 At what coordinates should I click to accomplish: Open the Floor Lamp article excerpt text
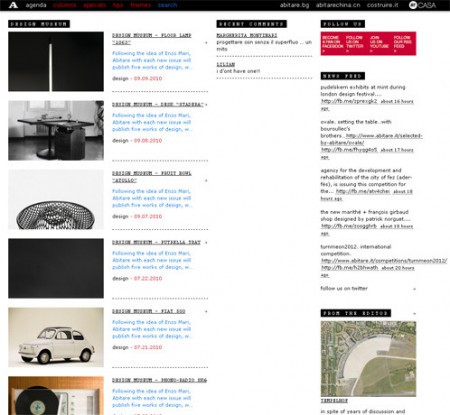point(152,60)
